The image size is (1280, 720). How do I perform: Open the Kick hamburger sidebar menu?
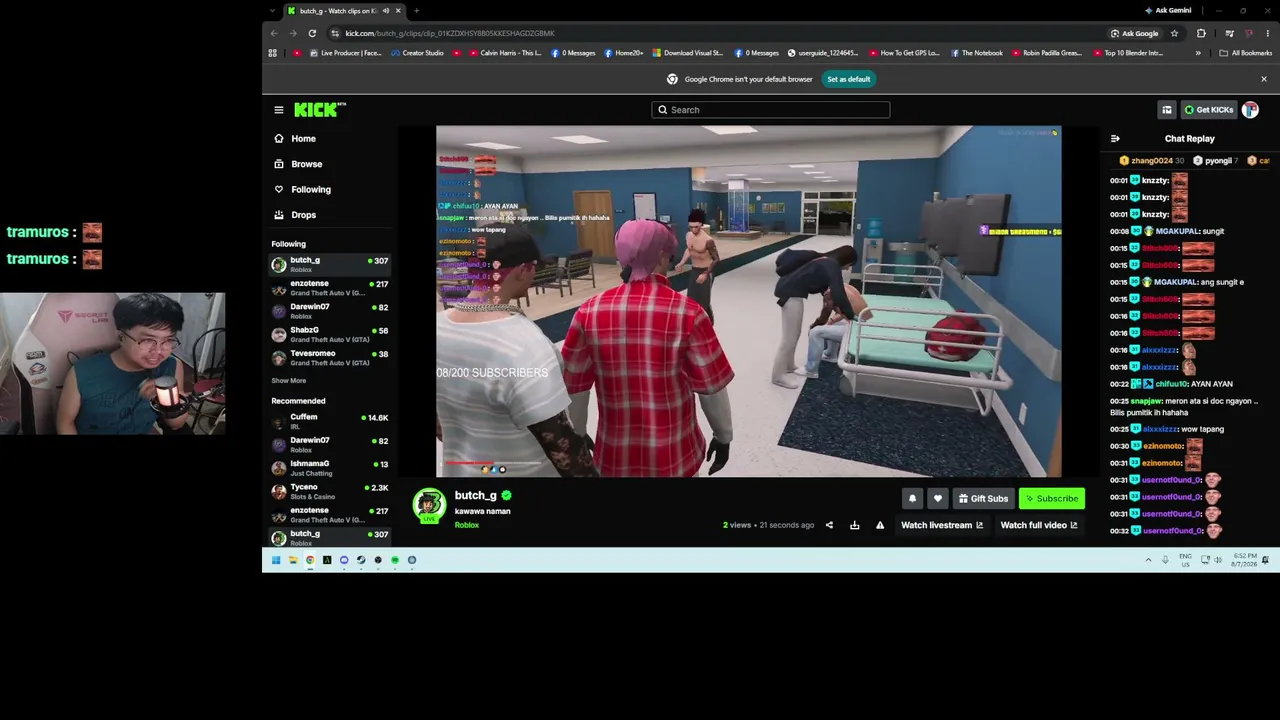pyautogui.click(x=279, y=110)
